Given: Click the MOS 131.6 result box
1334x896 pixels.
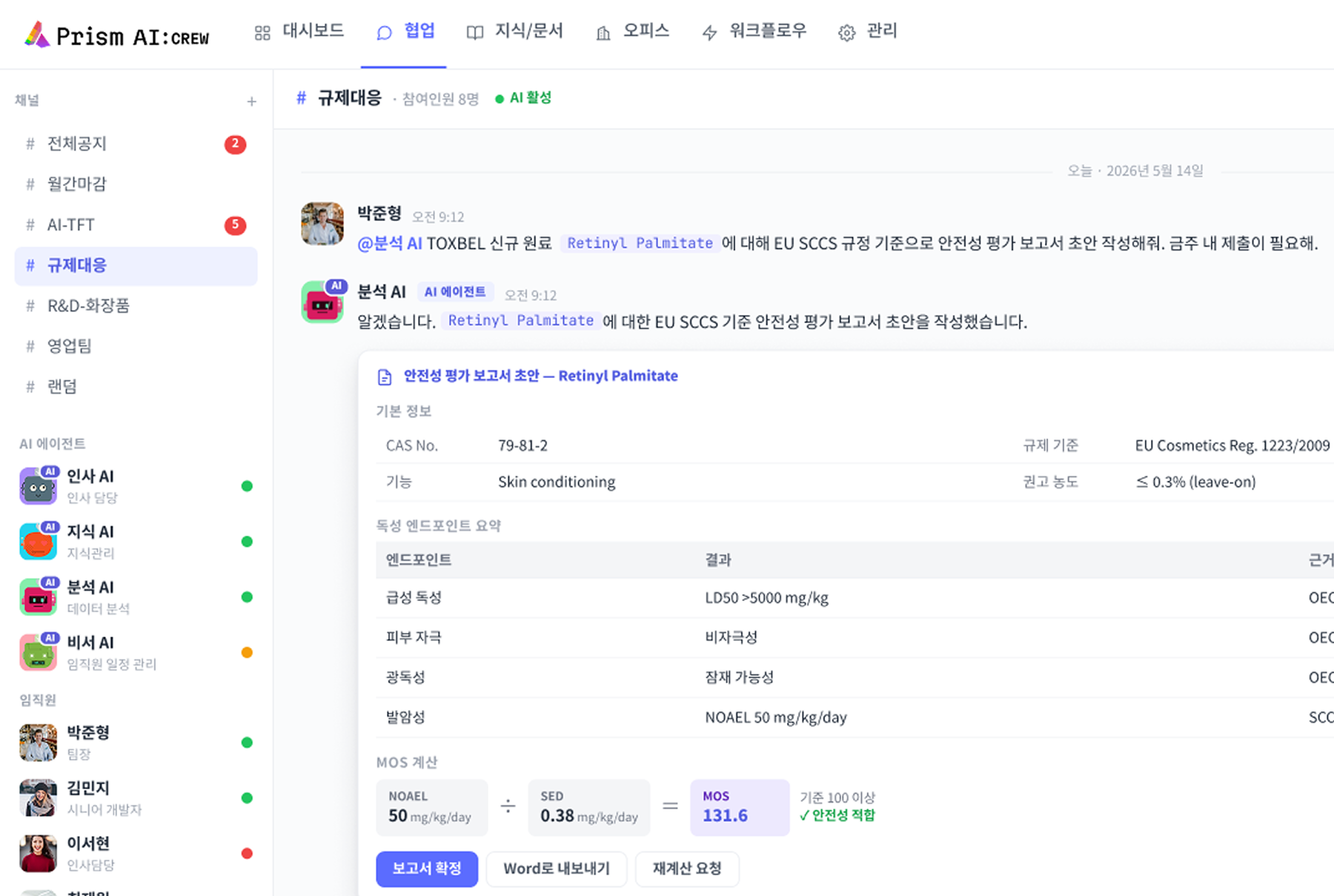Looking at the screenshot, I should pos(740,807).
